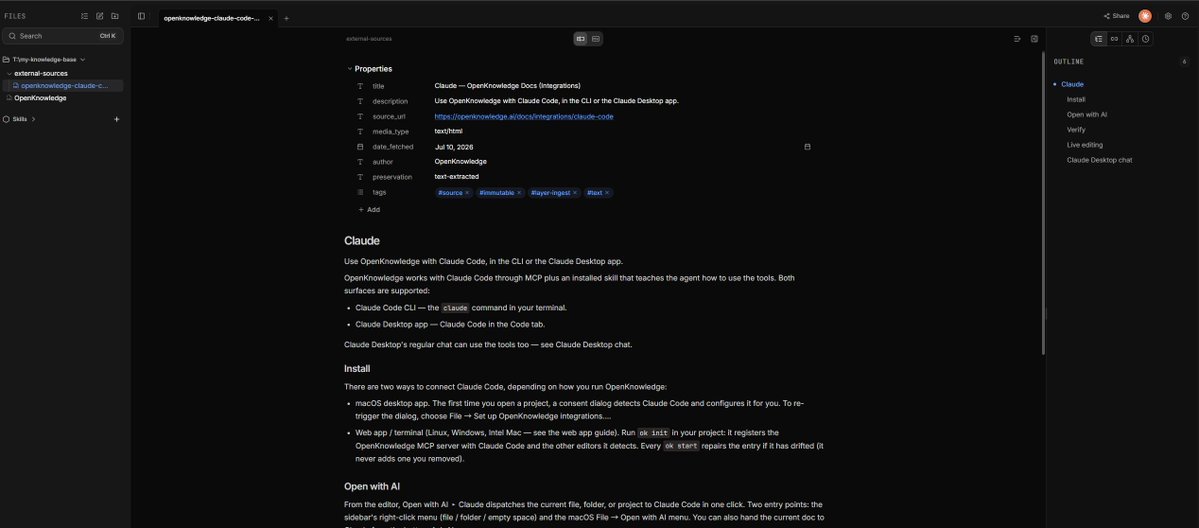The height and width of the screenshot is (528, 1199).
Task: Create a new folder in Files header
Action: (115, 16)
